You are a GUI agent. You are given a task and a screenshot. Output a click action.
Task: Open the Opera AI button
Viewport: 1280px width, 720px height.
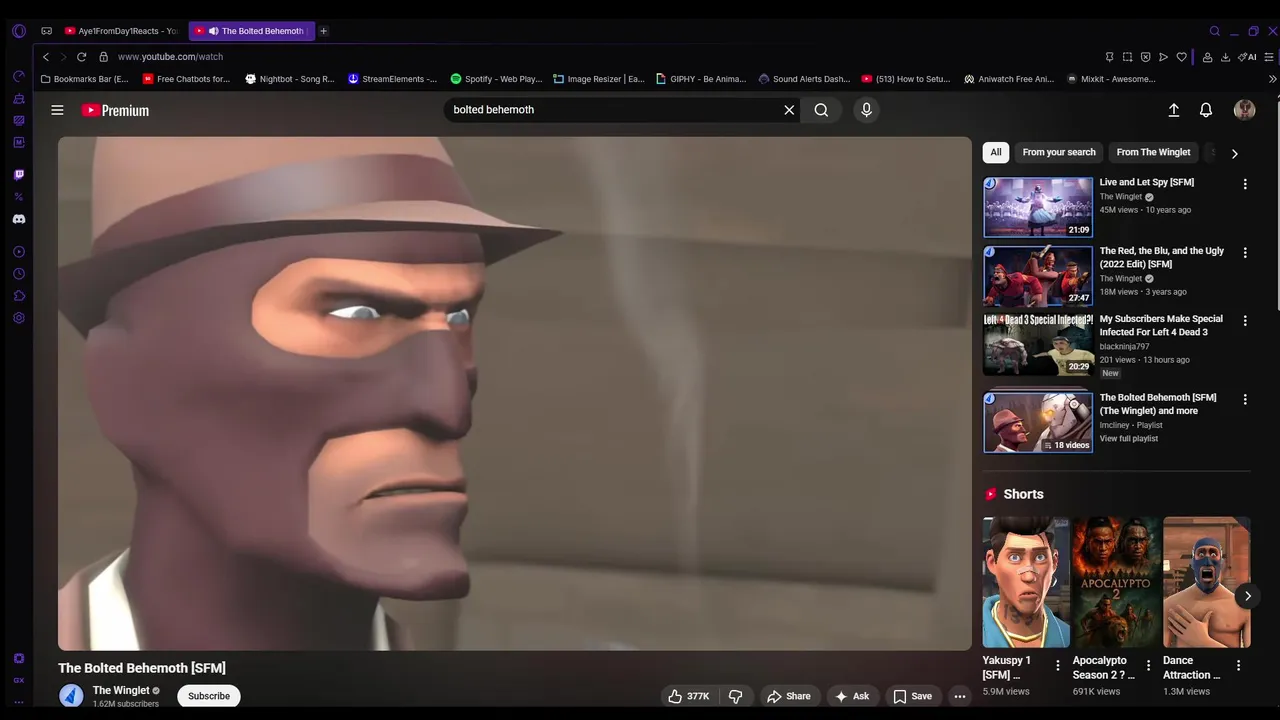[1247, 57]
